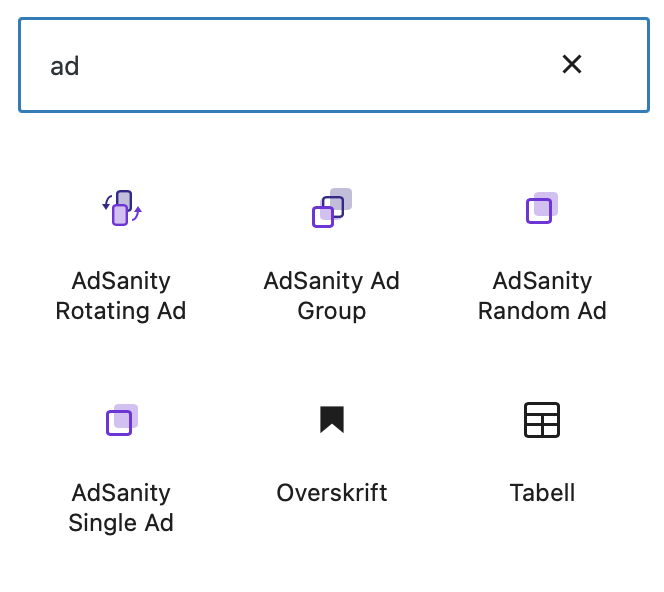Click the AdSanity Random Ad icon
664x592 pixels.
[542, 208]
